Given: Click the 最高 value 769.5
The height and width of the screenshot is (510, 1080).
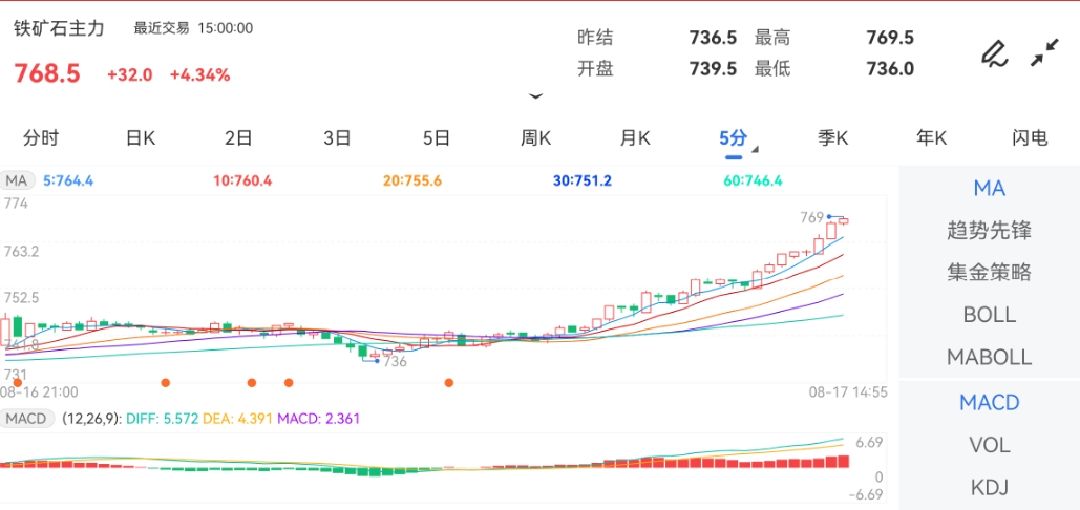Looking at the screenshot, I should coord(890,37).
